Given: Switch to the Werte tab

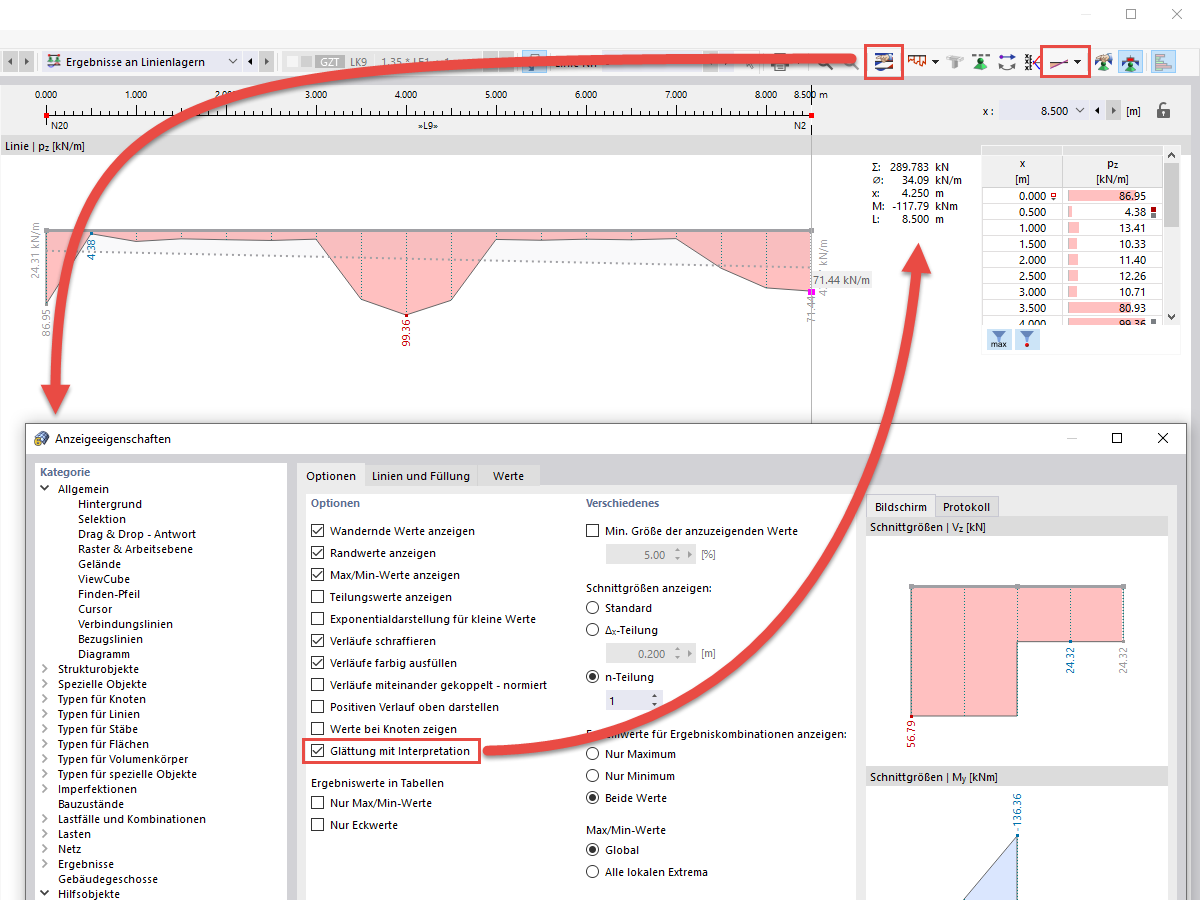Looking at the screenshot, I should point(508,476).
